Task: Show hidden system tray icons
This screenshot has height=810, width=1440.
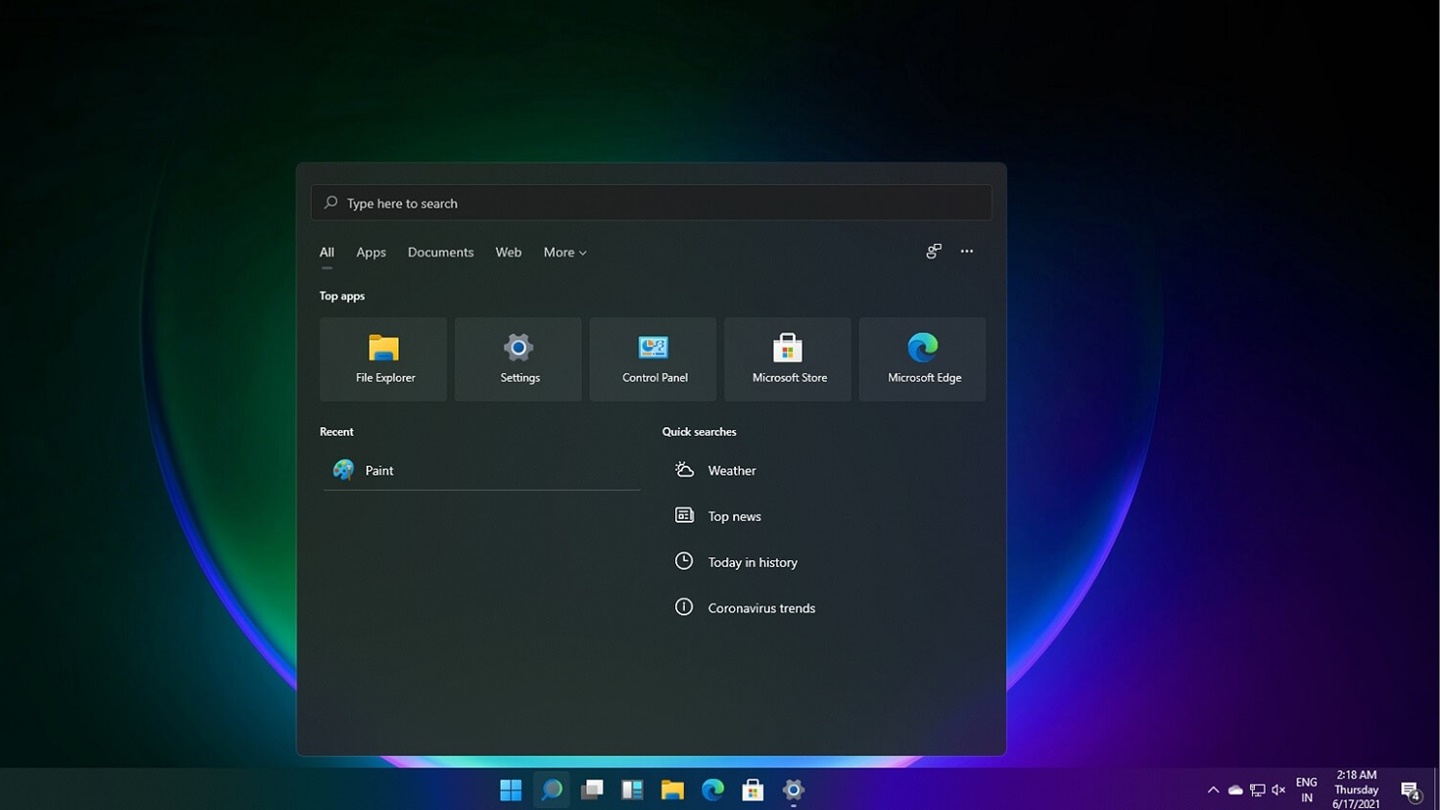Action: coord(1213,790)
